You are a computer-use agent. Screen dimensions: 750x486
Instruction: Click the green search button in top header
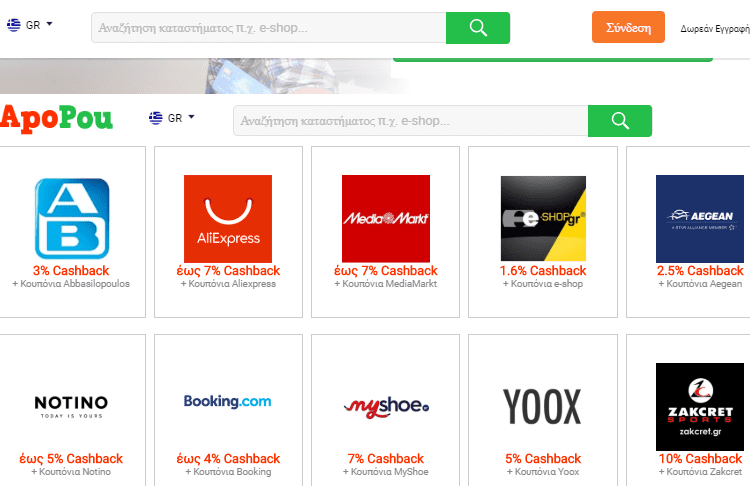pyautogui.click(x=478, y=28)
